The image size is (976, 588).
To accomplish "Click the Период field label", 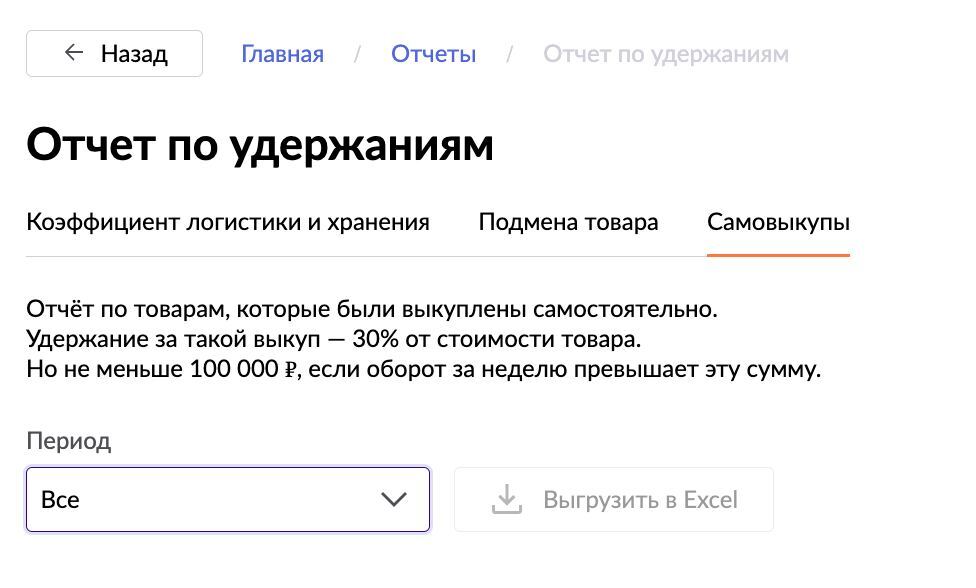I will (68, 441).
